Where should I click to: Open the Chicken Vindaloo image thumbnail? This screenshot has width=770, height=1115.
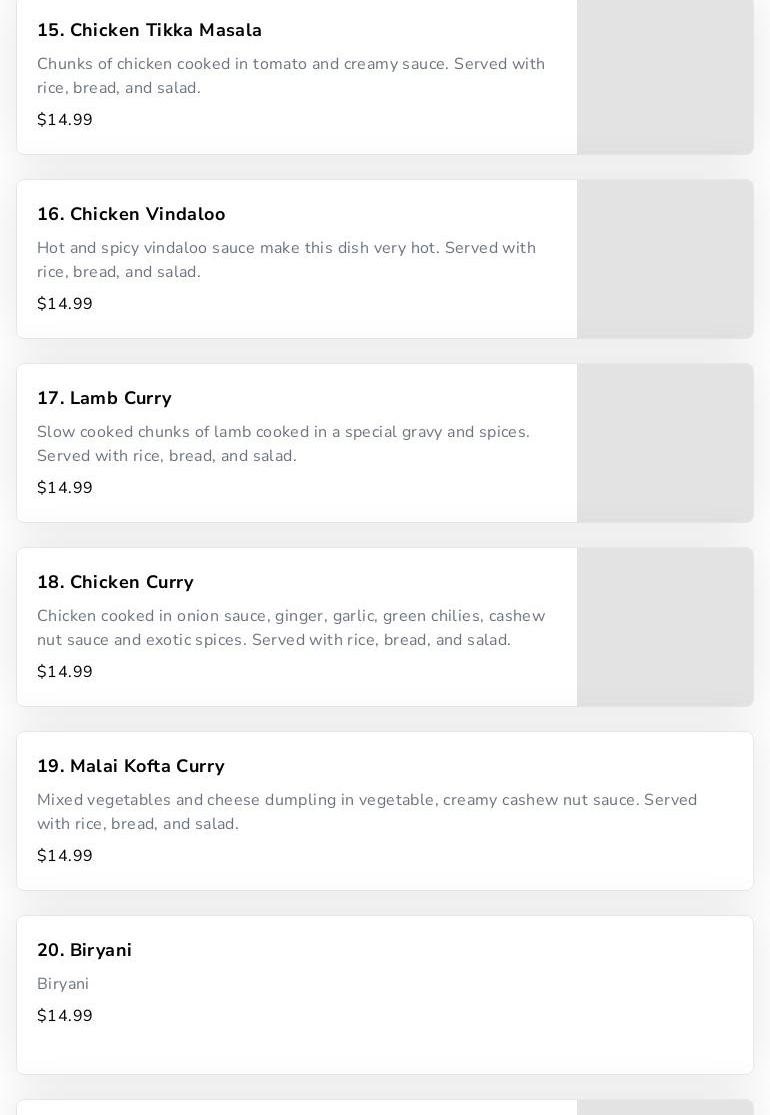[x=665, y=259]
